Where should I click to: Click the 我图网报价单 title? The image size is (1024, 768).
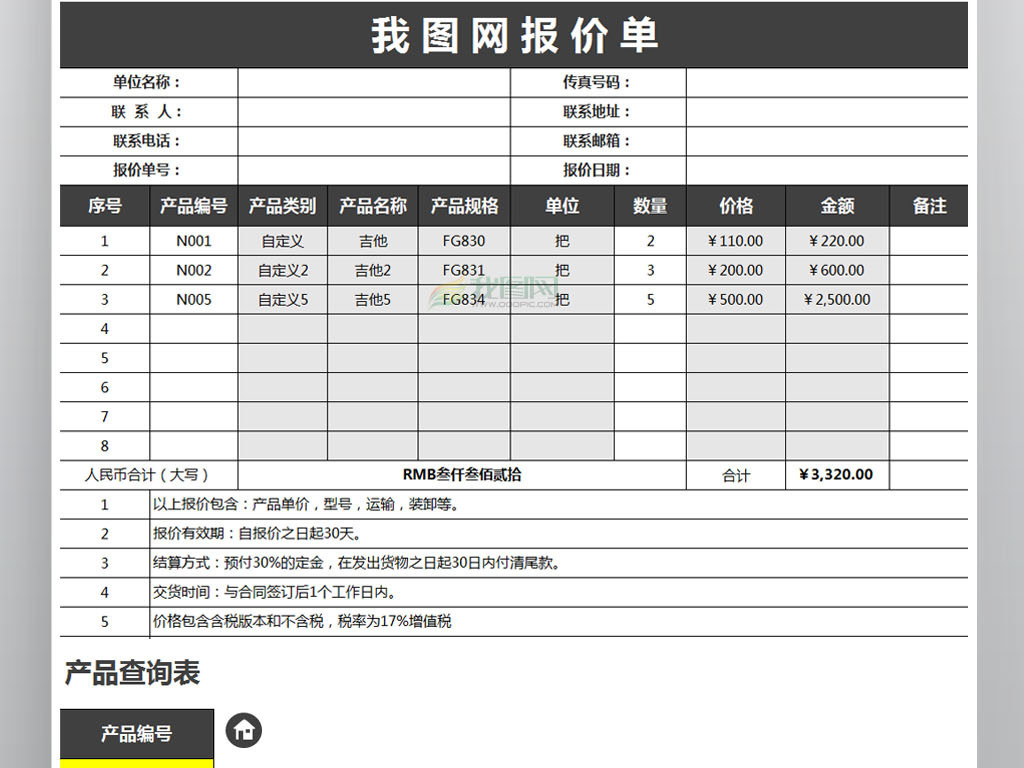pos(514,35)
